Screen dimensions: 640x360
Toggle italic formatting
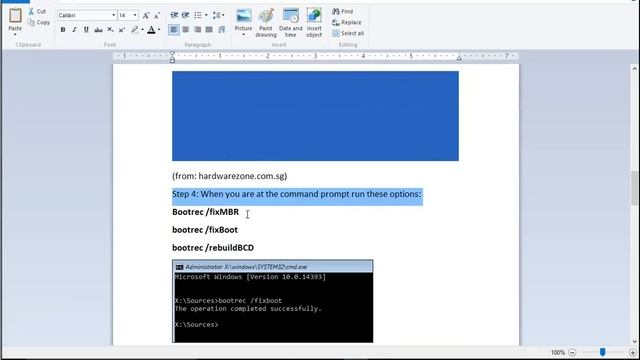coord(74,29)
